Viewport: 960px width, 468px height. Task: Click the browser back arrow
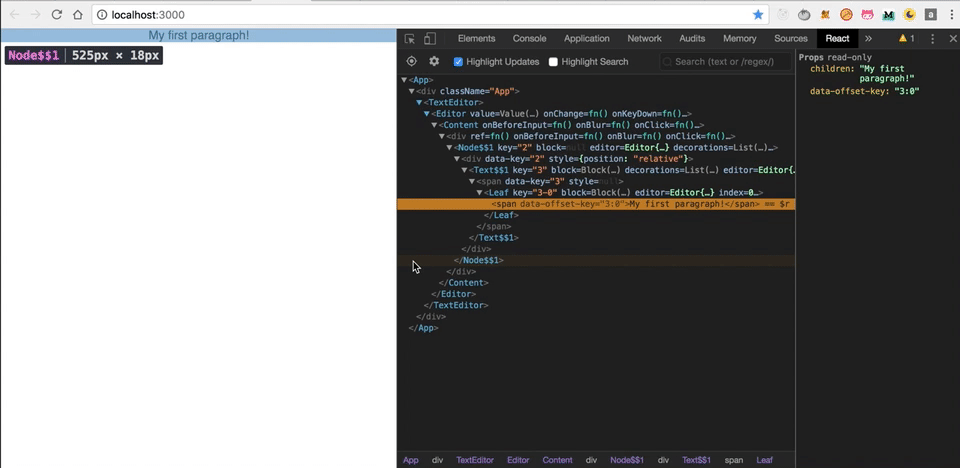(15, 15)
